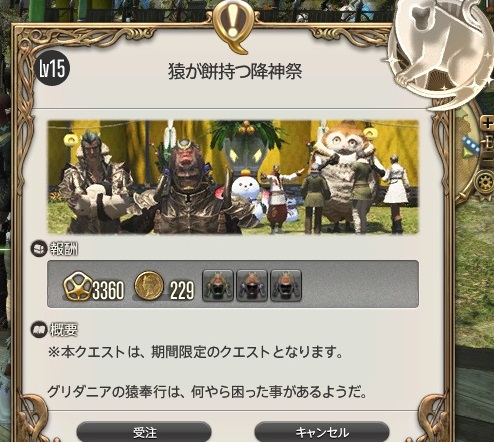Click the 報酬 rewards section icon

click(x=38, y=249)
